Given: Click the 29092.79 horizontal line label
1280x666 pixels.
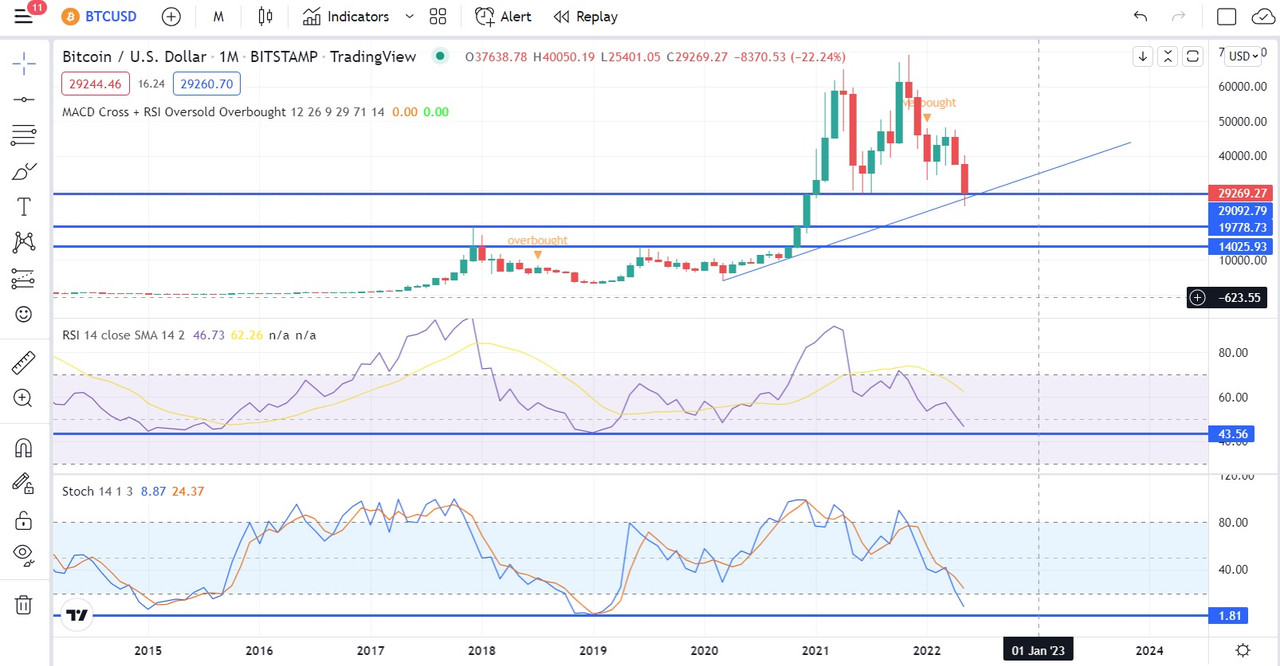Looking at the screenshot, I should pyautogui.click(x=1240, y=211).
